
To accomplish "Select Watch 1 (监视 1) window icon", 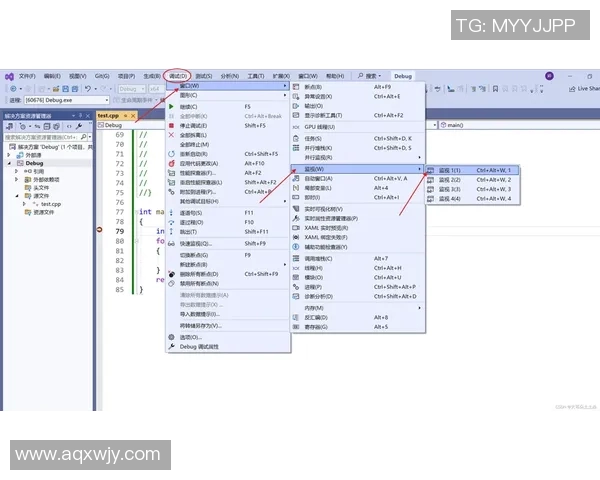I will click(x=431, y=170).
